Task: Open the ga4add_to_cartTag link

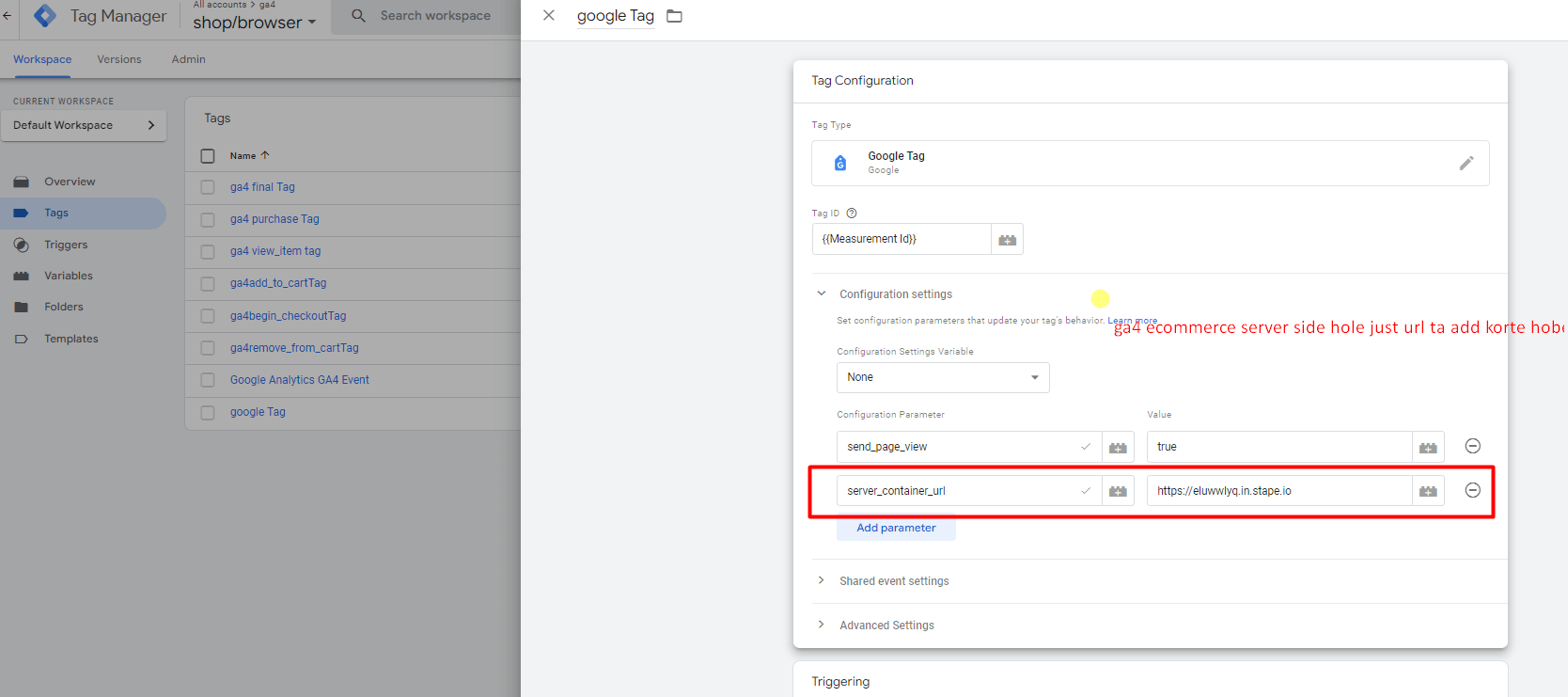Action: [x=278, y=283]
